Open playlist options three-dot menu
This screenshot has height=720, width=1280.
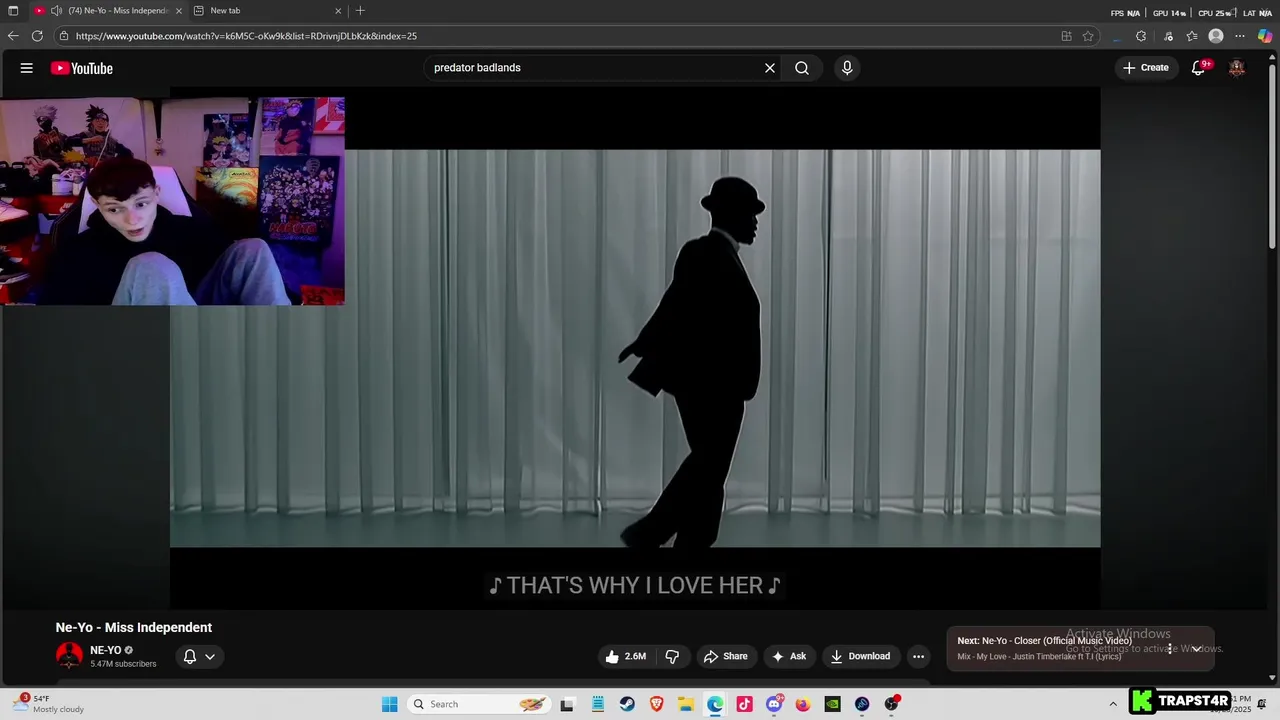point(1170,649)
